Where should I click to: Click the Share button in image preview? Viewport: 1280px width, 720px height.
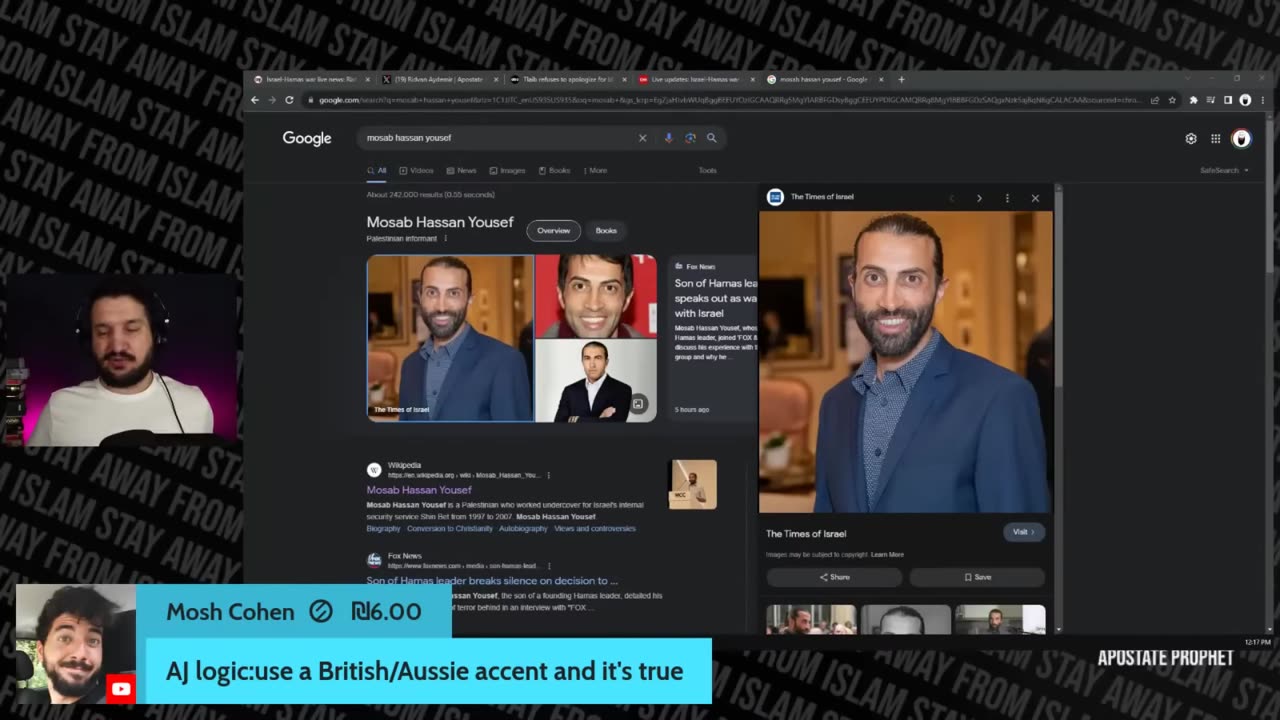pyautogui.click(x=834, y=577)
